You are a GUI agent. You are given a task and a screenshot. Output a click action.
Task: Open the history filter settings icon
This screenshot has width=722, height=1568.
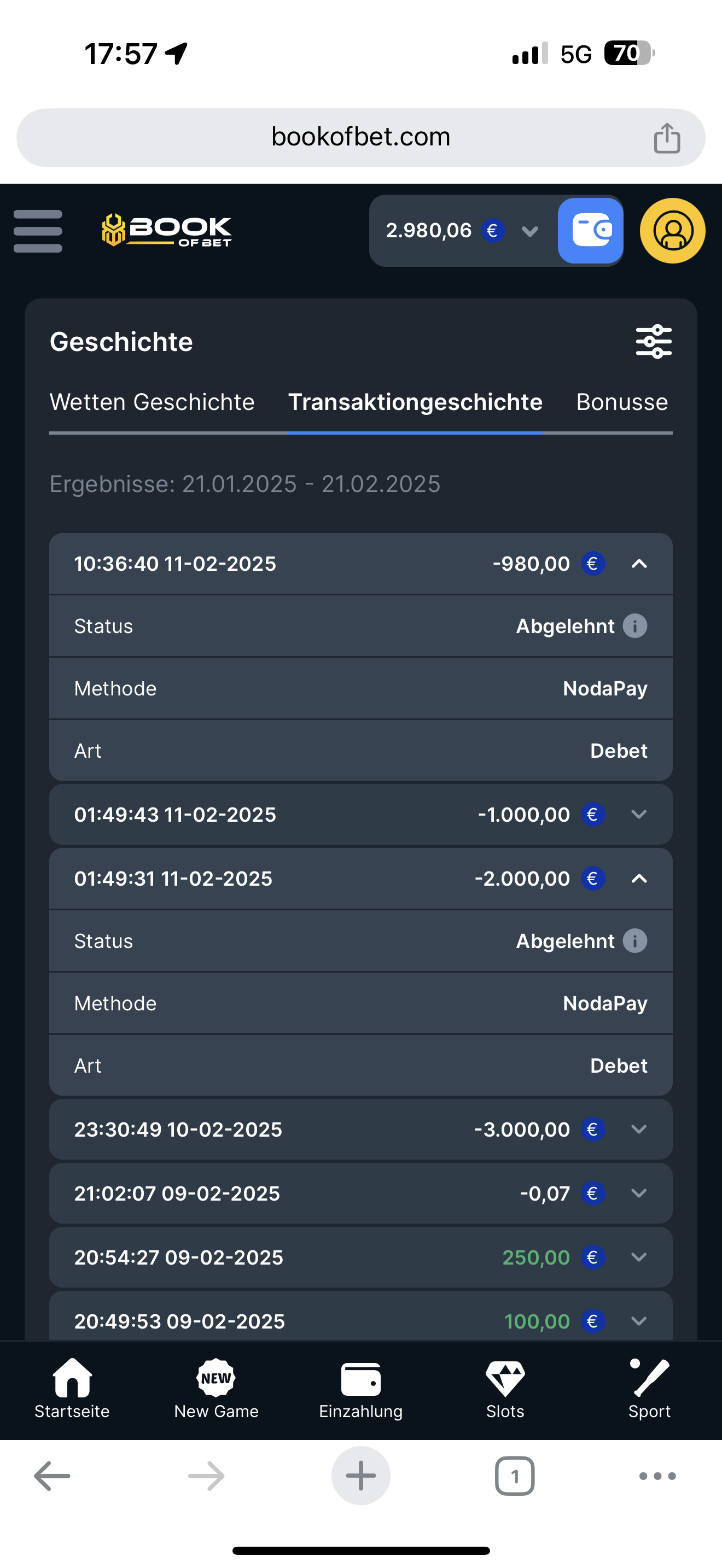(653, 342)
